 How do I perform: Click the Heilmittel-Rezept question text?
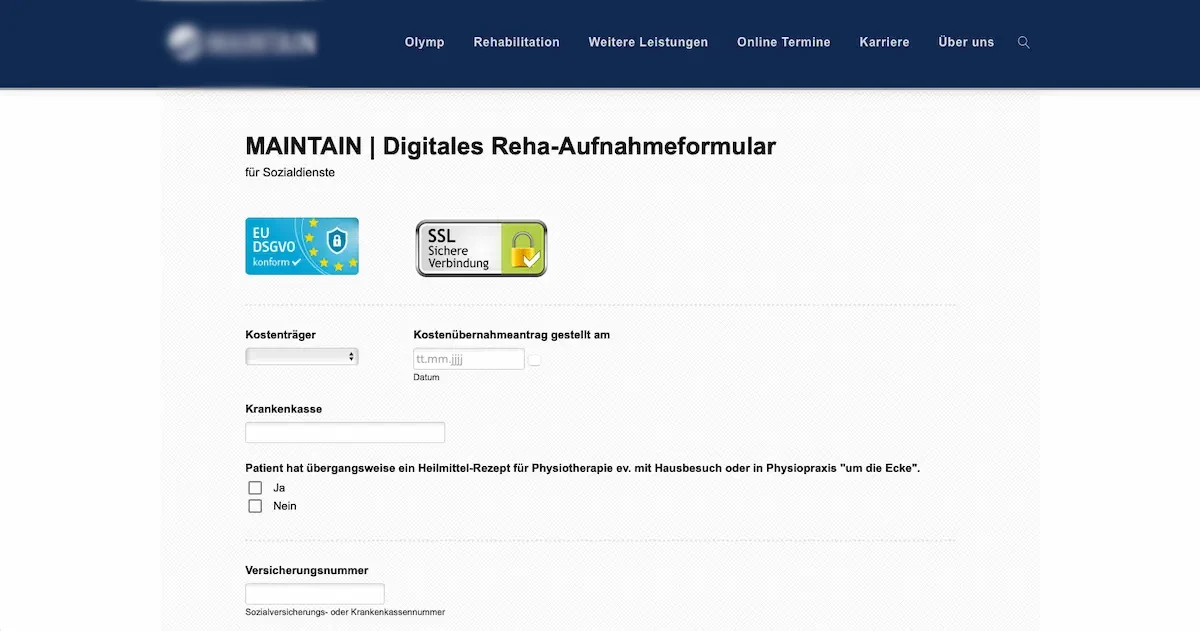click(582, 468)
